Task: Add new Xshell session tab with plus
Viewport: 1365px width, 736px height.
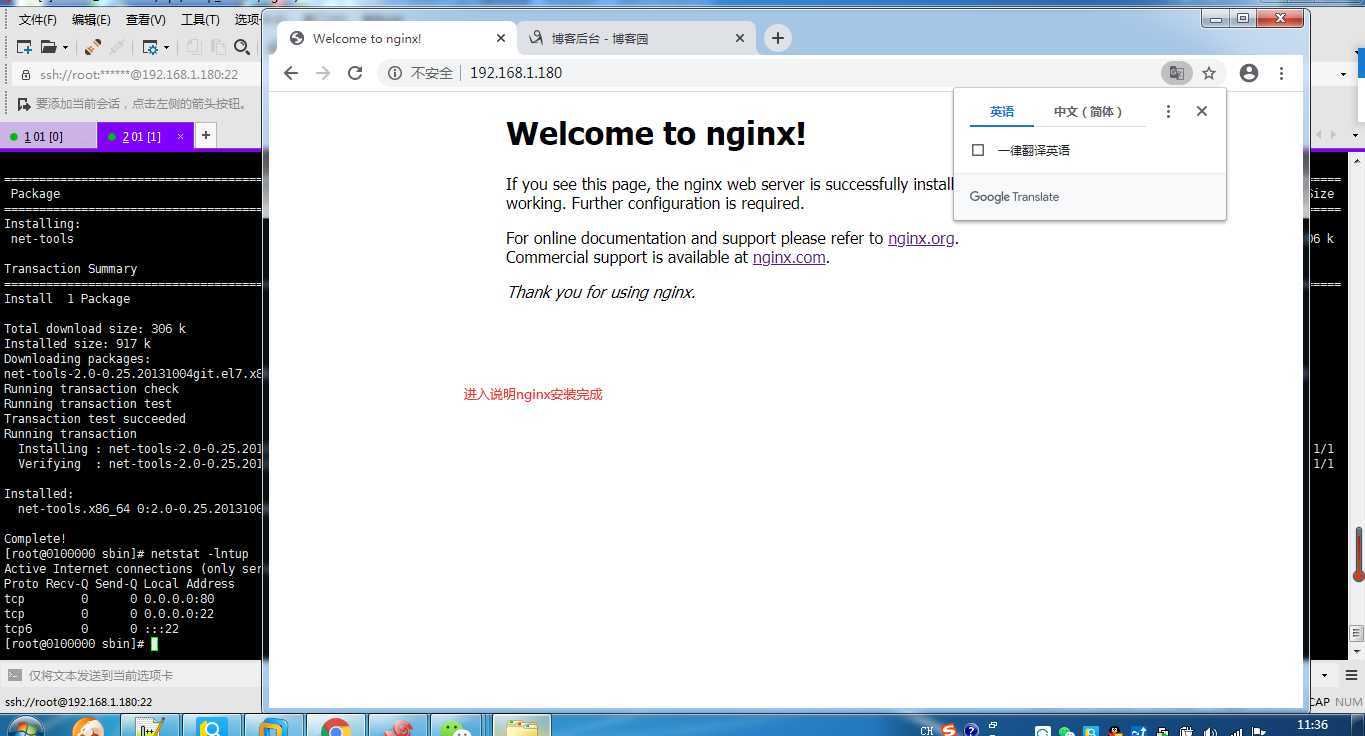Action: coord(205,135)
